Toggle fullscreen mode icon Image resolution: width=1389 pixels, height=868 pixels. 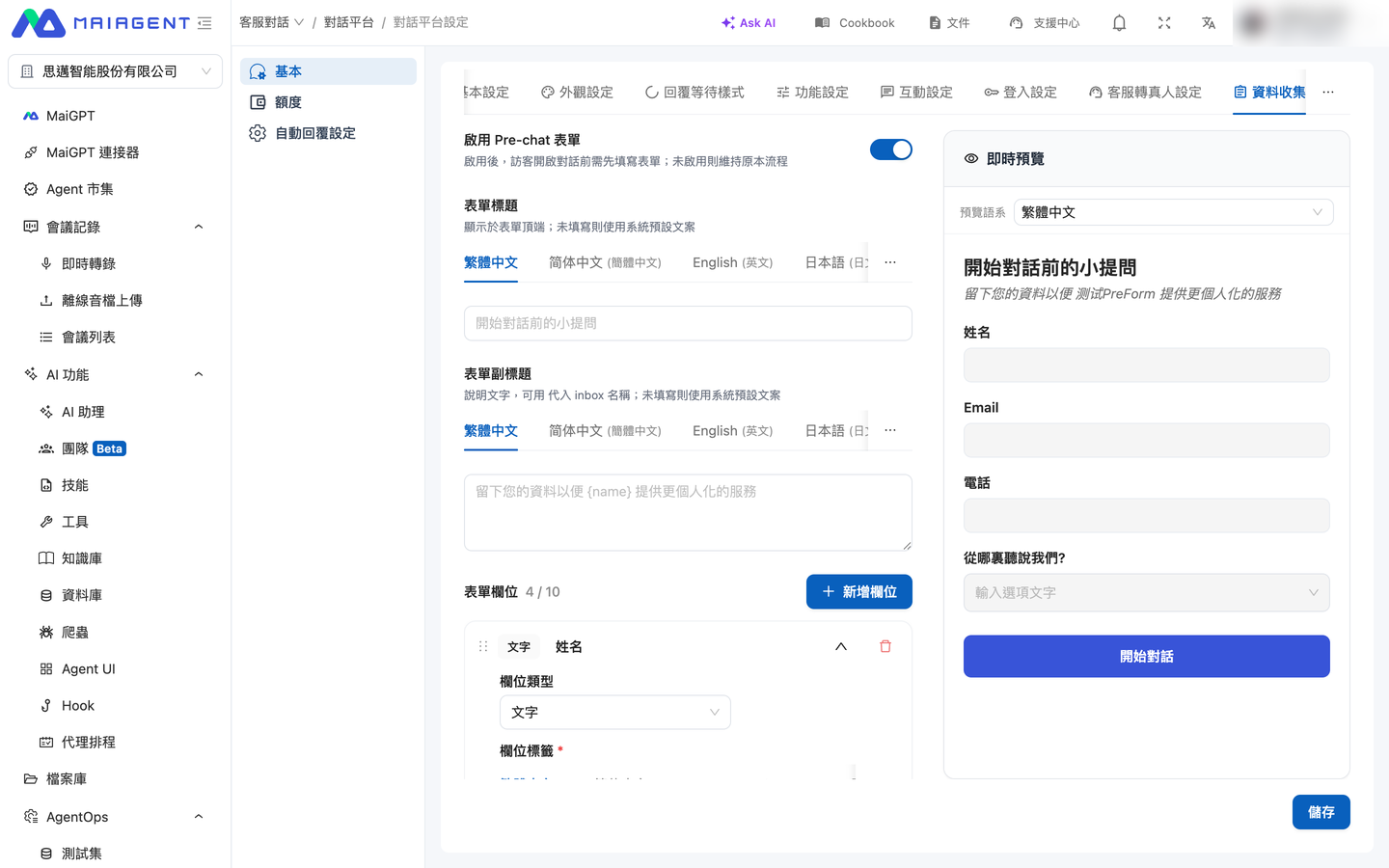coord(1164,23)
